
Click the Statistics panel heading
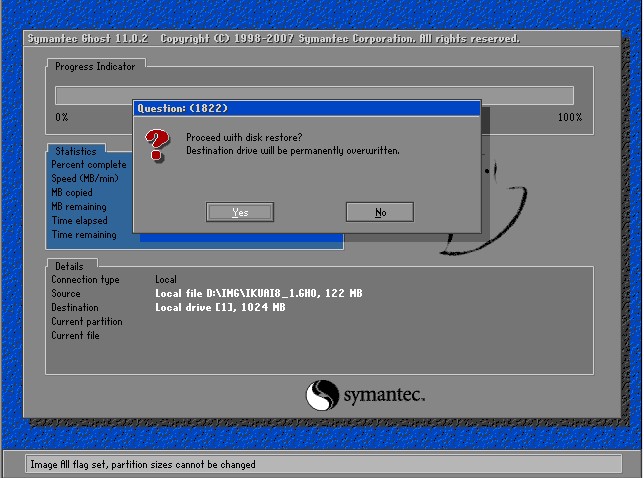[75, 151]
